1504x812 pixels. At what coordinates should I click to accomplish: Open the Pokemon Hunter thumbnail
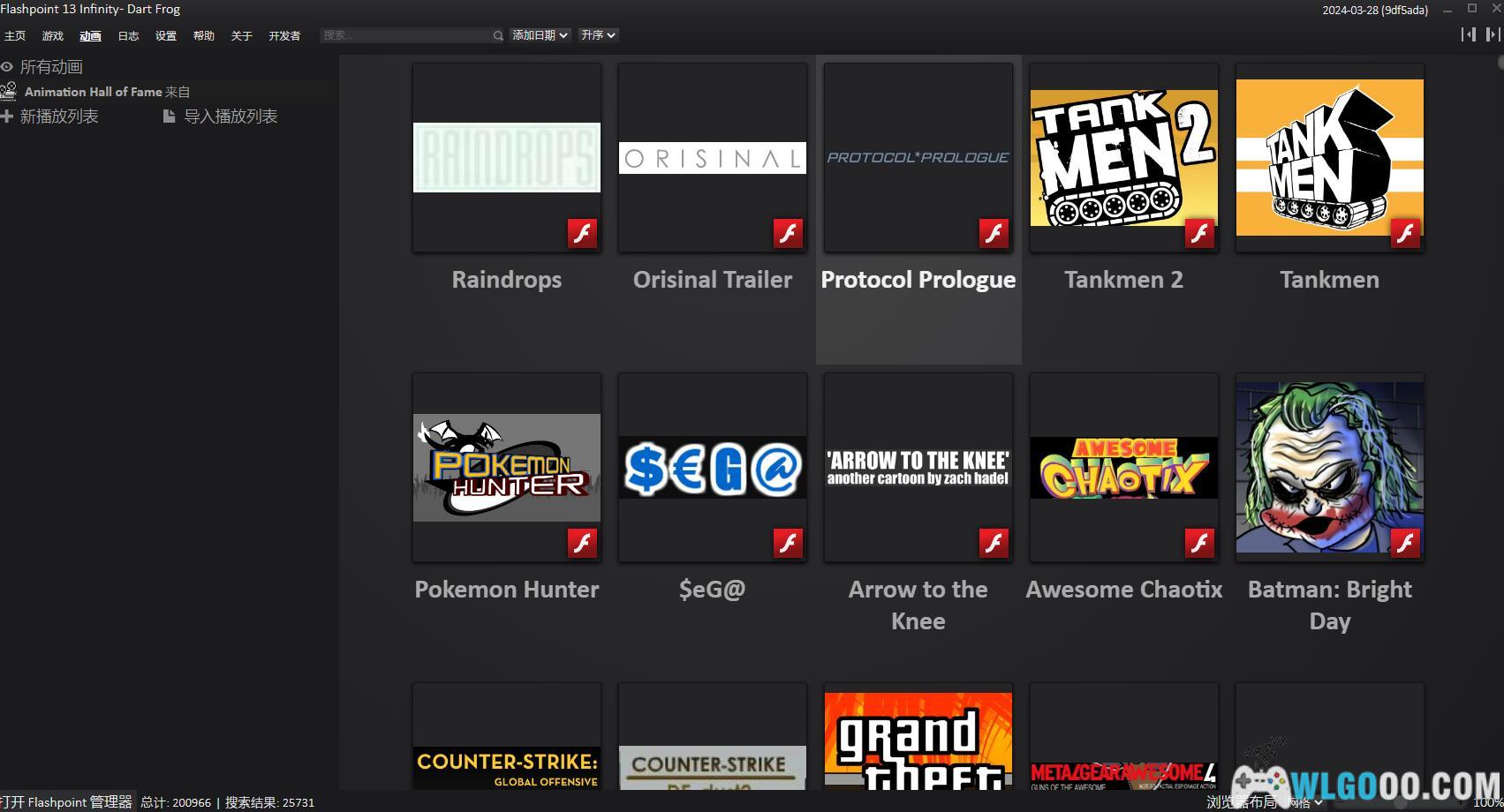pyautogui.click(x=507, y=467)
